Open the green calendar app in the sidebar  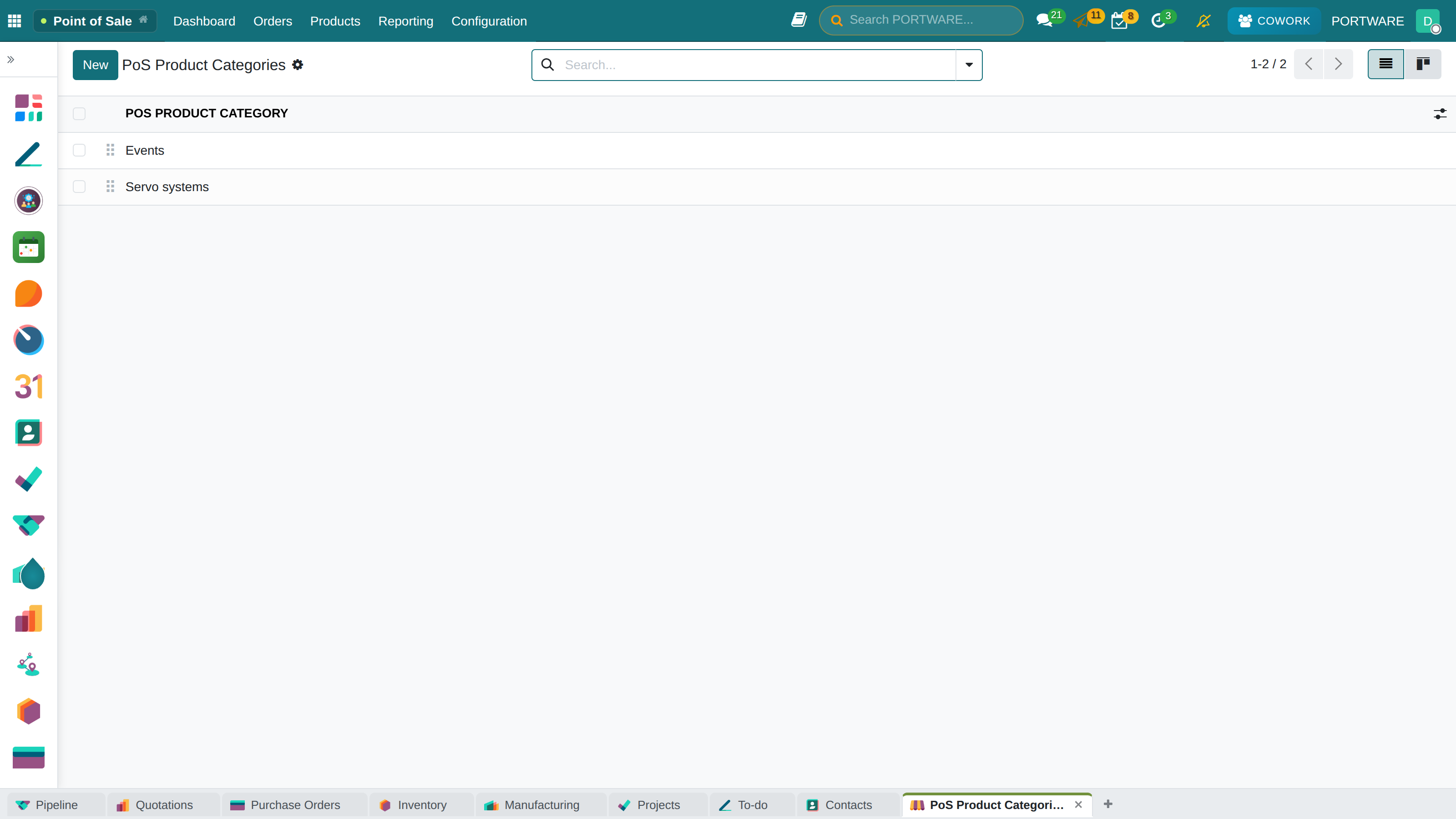[x=28, y=247]
